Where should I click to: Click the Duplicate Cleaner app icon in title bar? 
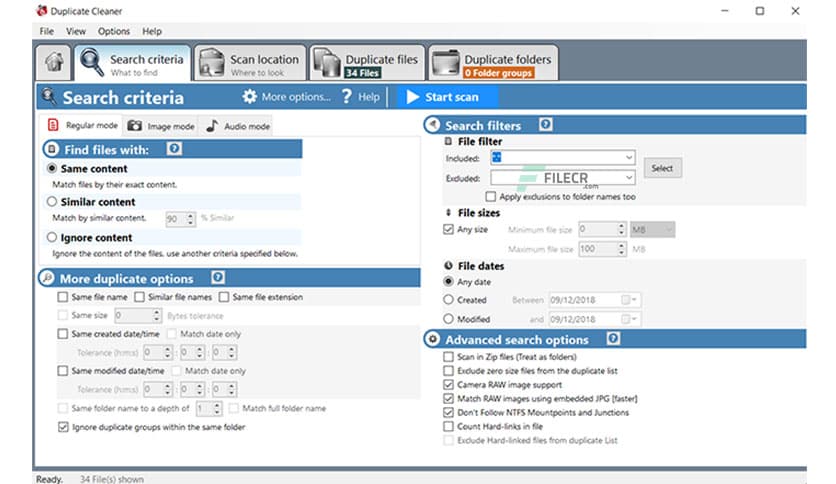pos(42,11)
